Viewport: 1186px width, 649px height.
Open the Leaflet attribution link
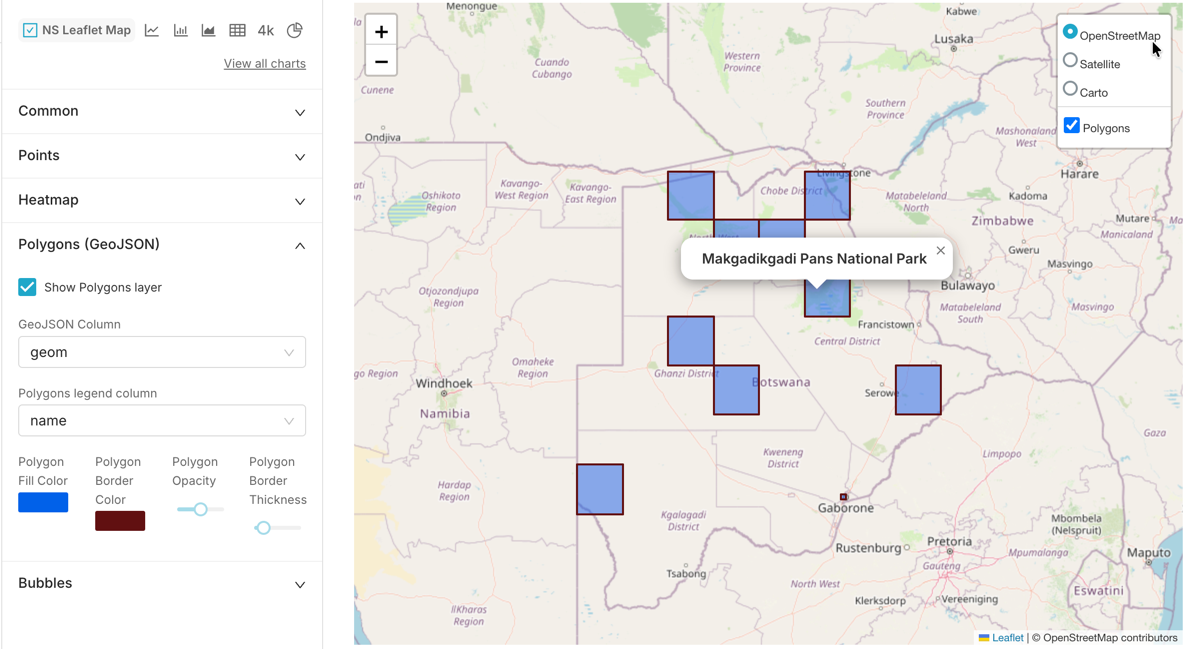pyautogui.click(x=1007, y=638)
